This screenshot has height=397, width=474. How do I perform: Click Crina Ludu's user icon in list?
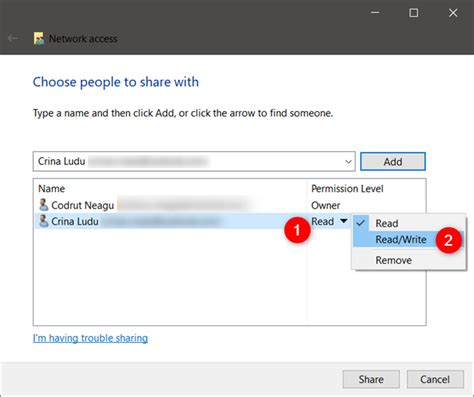point(43,221)
